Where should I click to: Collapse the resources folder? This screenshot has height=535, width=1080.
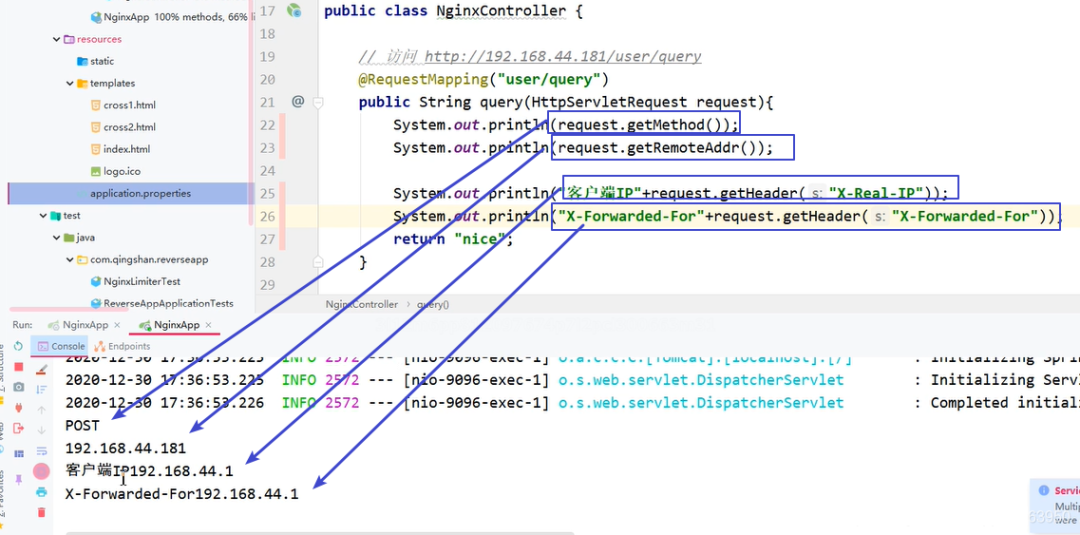[x=56, y=39]
